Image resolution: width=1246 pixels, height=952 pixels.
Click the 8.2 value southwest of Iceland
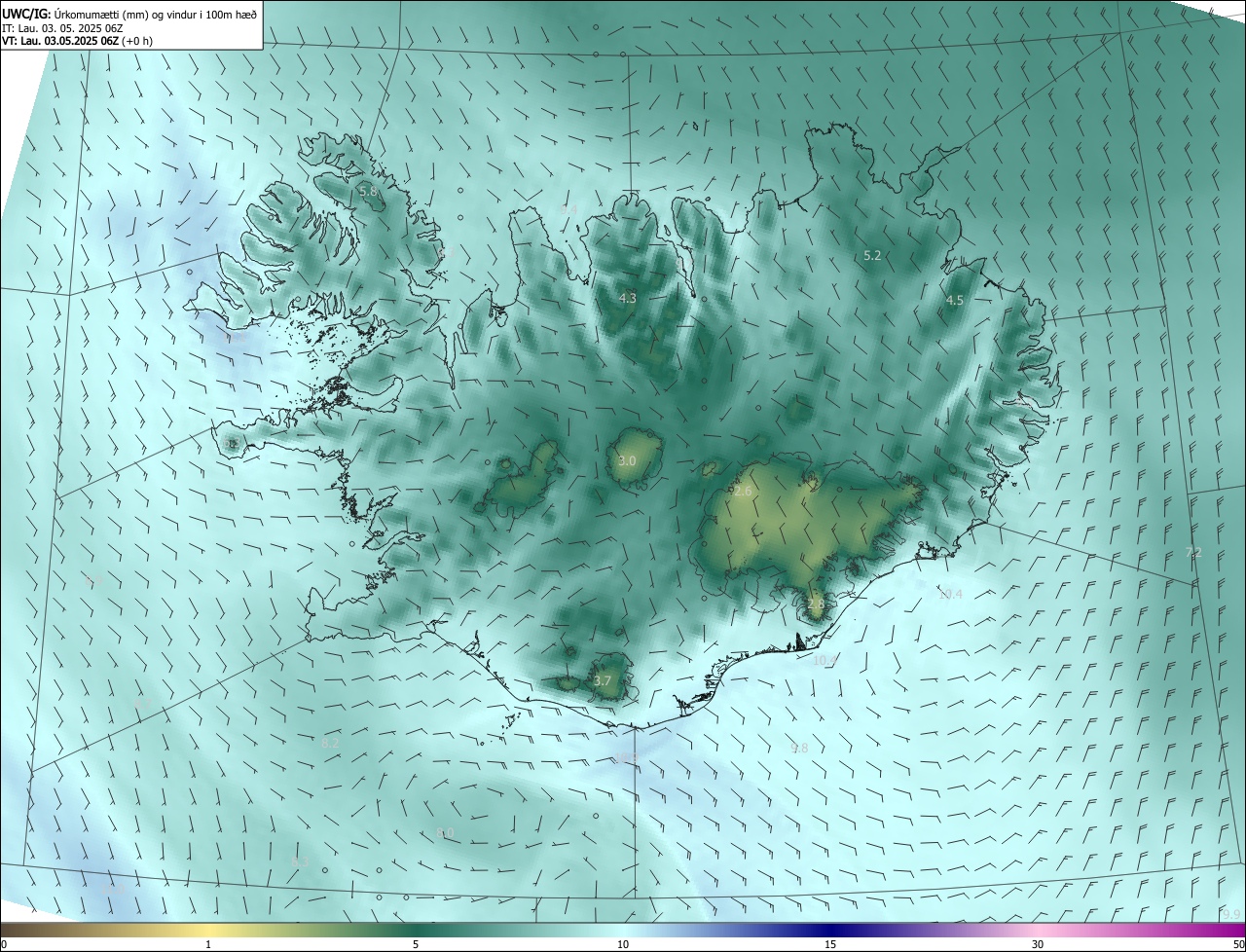[330, 743]
